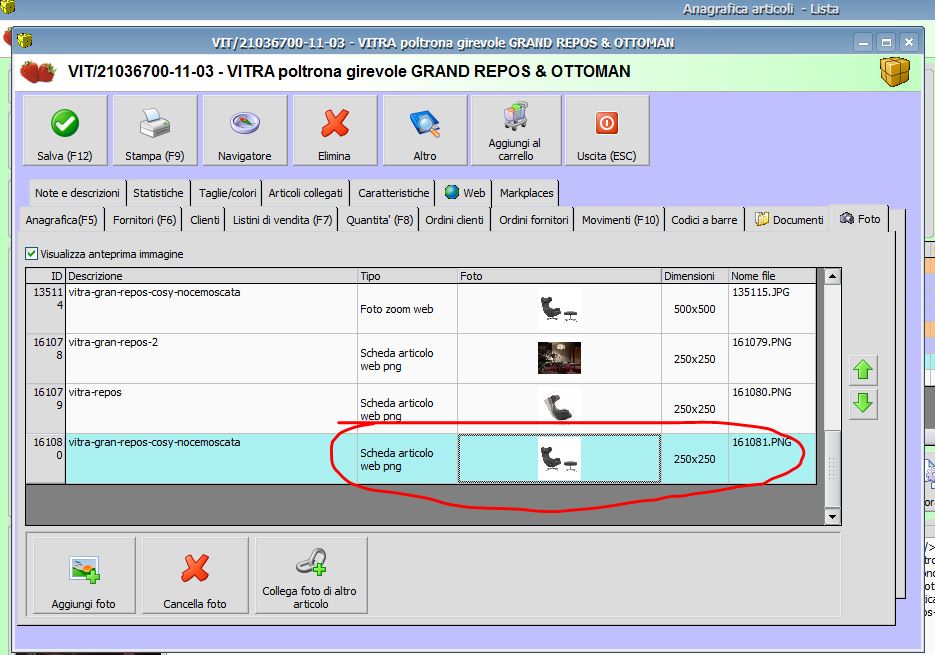Viewport: 935px width, 655px height.
Task: Exit with the Uscita (ESC) button
Action: (x=607, y=130)
